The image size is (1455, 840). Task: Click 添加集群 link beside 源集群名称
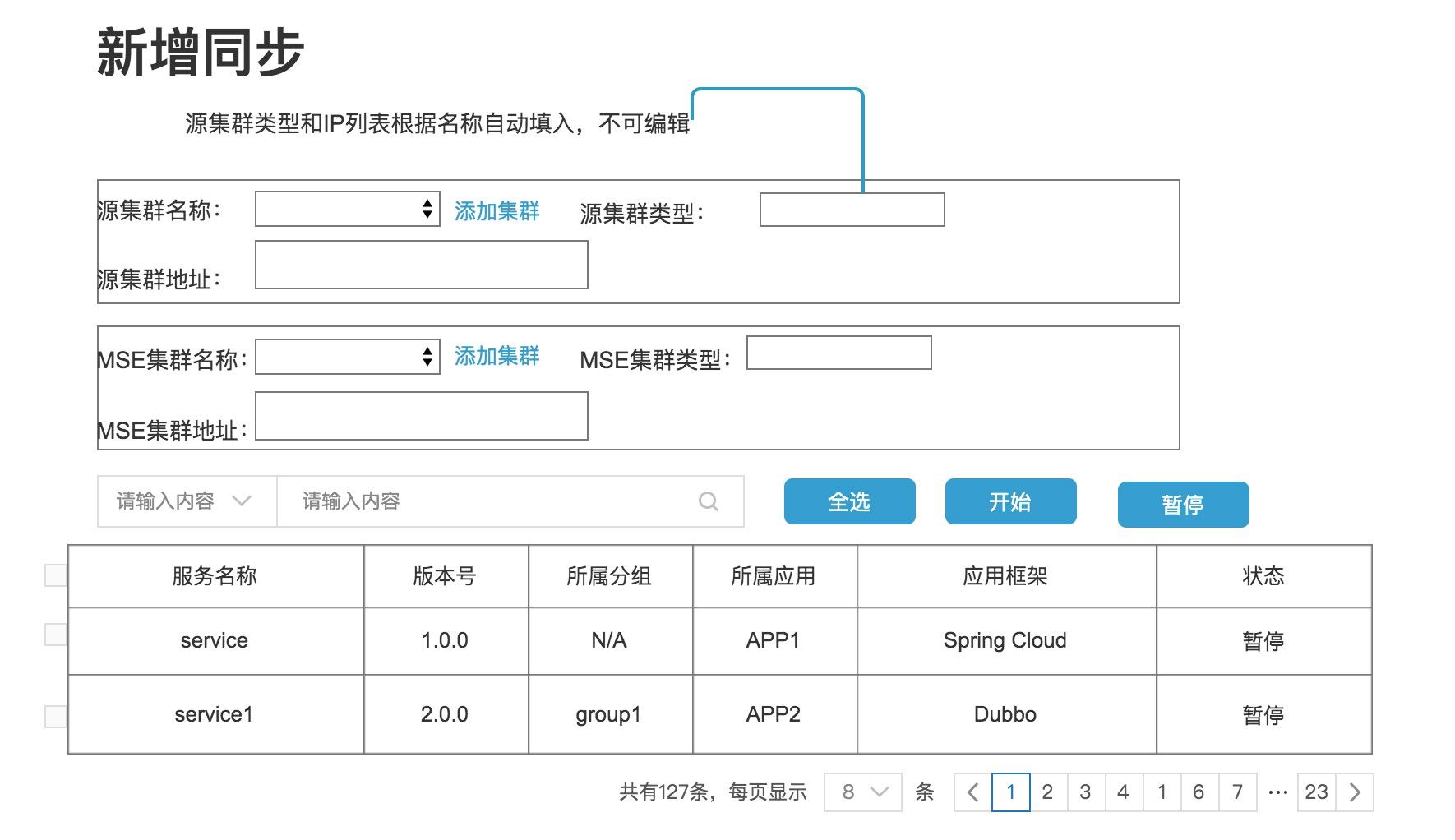497,211
